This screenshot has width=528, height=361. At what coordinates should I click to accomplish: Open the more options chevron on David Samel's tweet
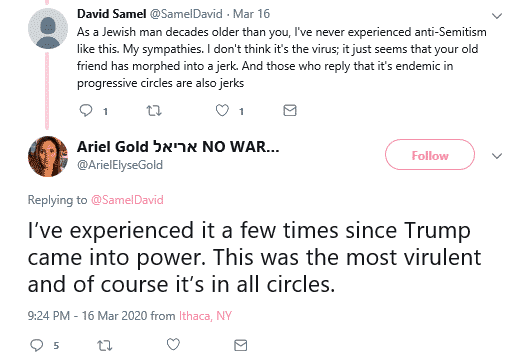pos(497,16)
